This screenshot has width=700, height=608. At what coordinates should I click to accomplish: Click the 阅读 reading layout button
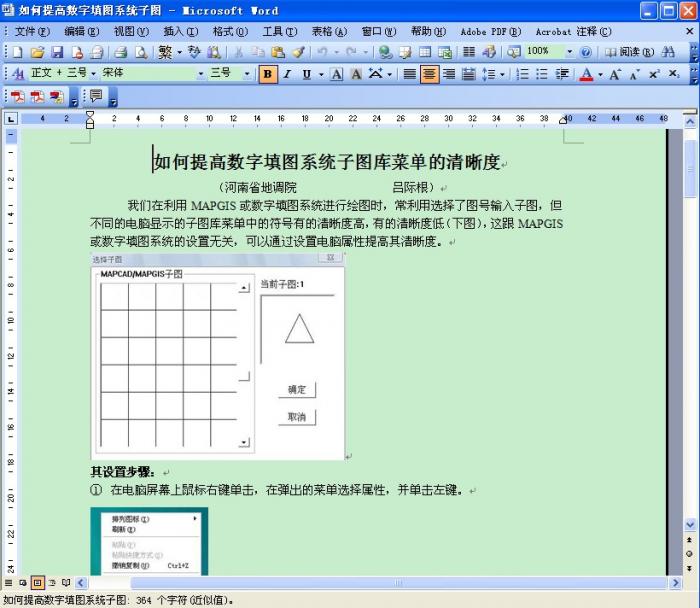tap(628, 52)
